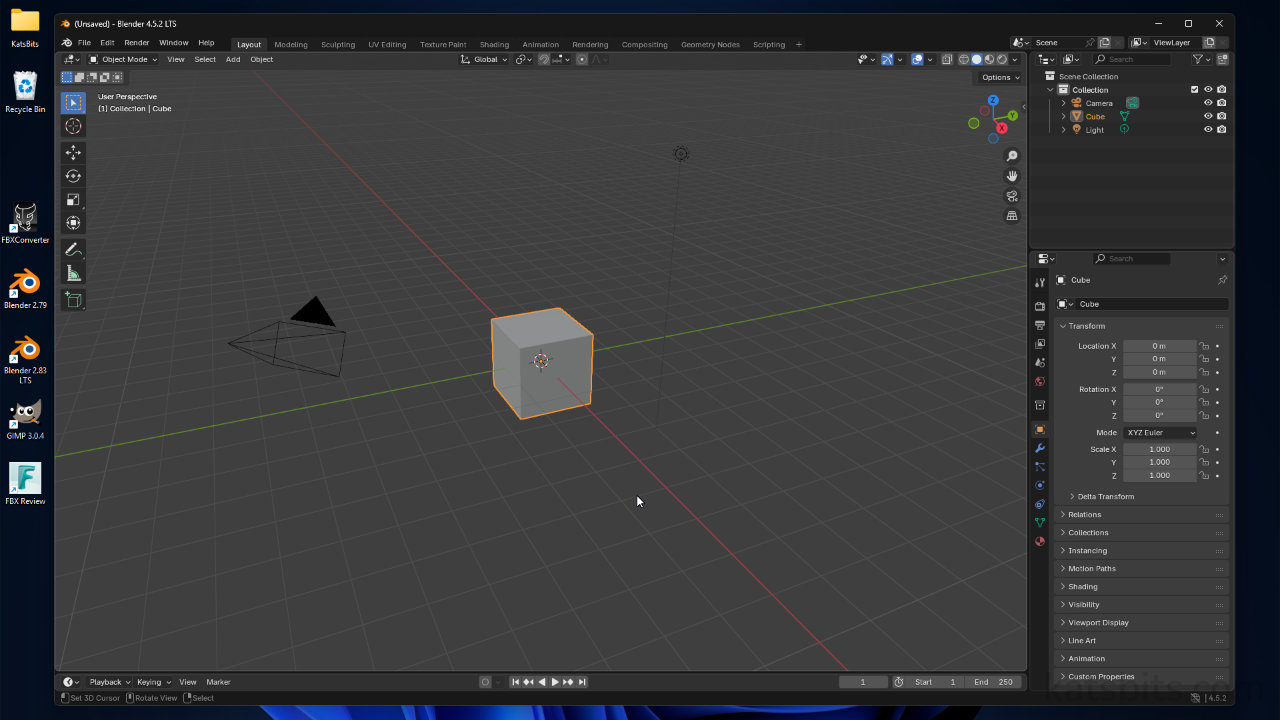
Task: Open the Object Mode dropdown
Action: 123,59
